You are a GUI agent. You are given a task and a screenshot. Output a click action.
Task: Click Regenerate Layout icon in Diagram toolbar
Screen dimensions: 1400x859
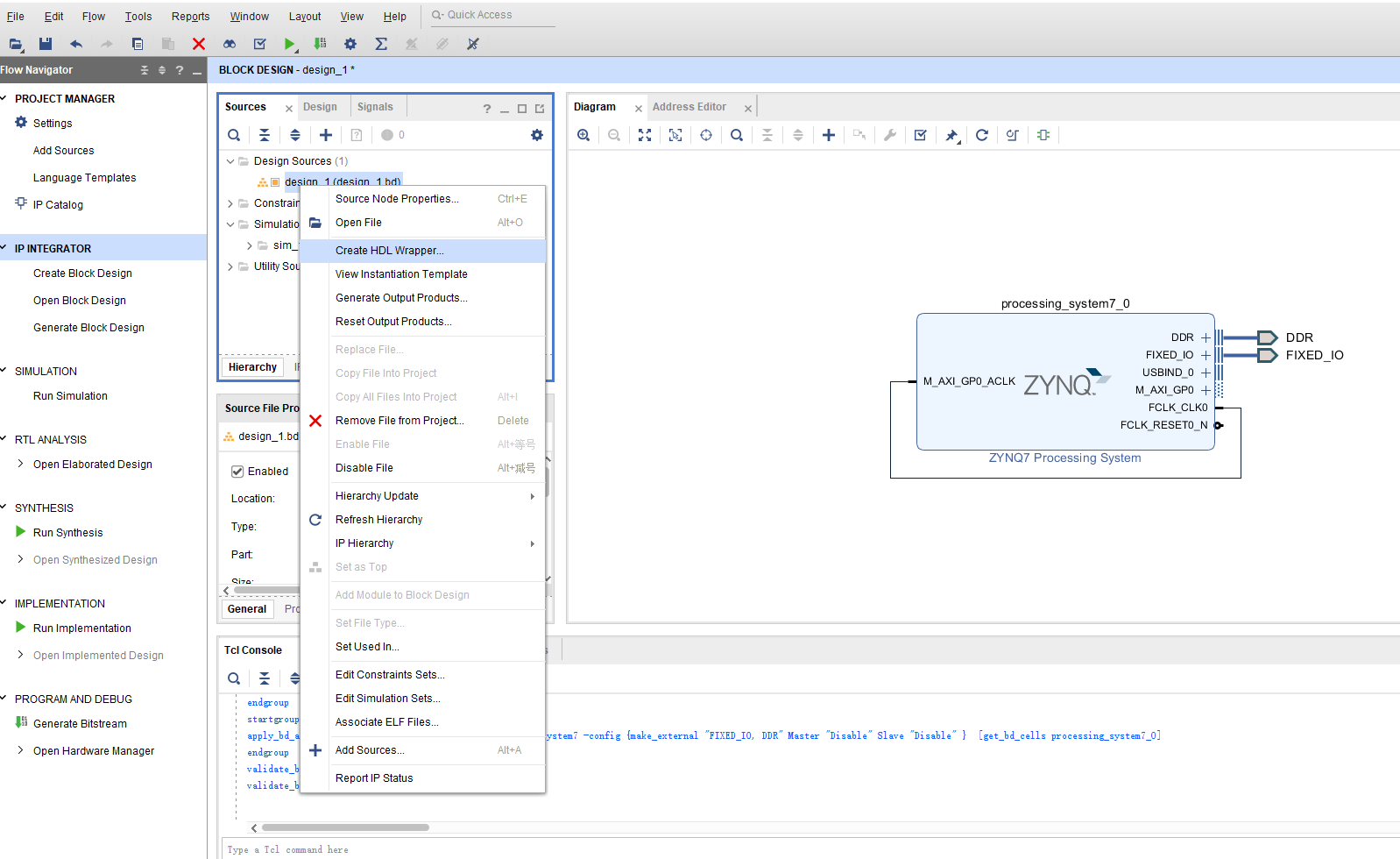click(982, 135)
